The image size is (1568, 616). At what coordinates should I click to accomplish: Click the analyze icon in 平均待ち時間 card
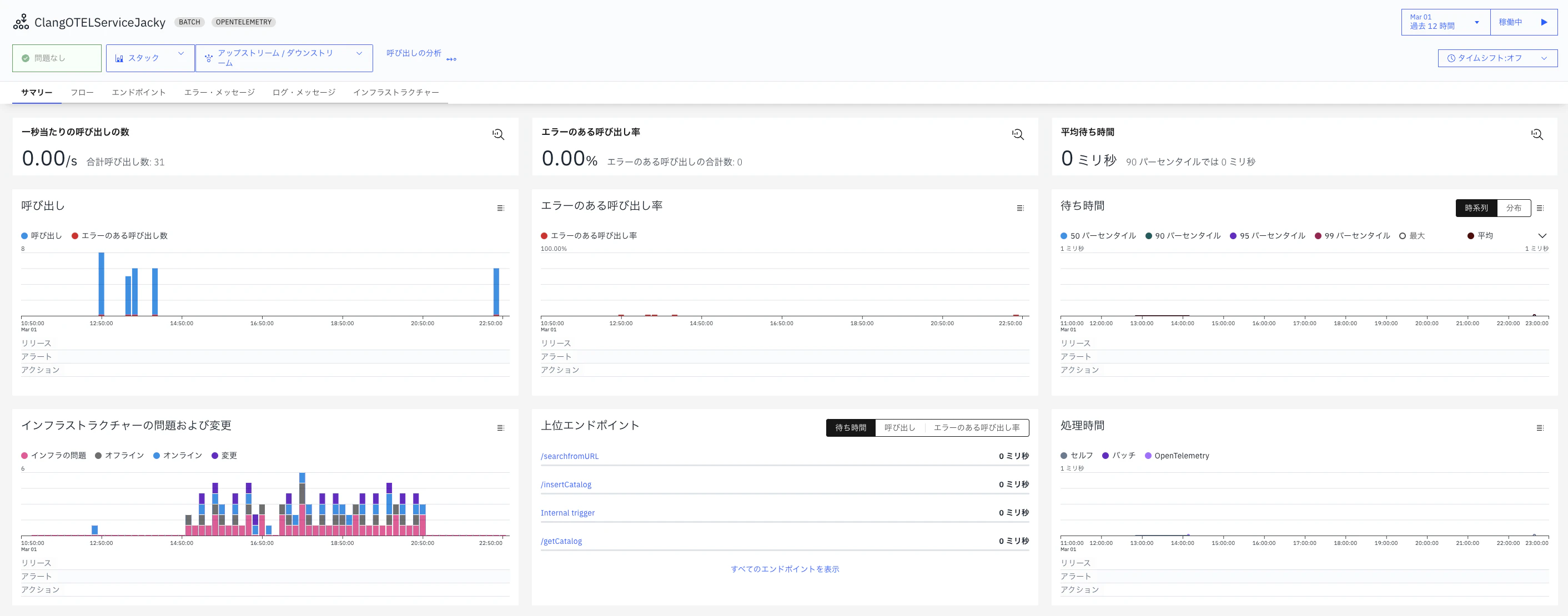[x=1537, y=134]
